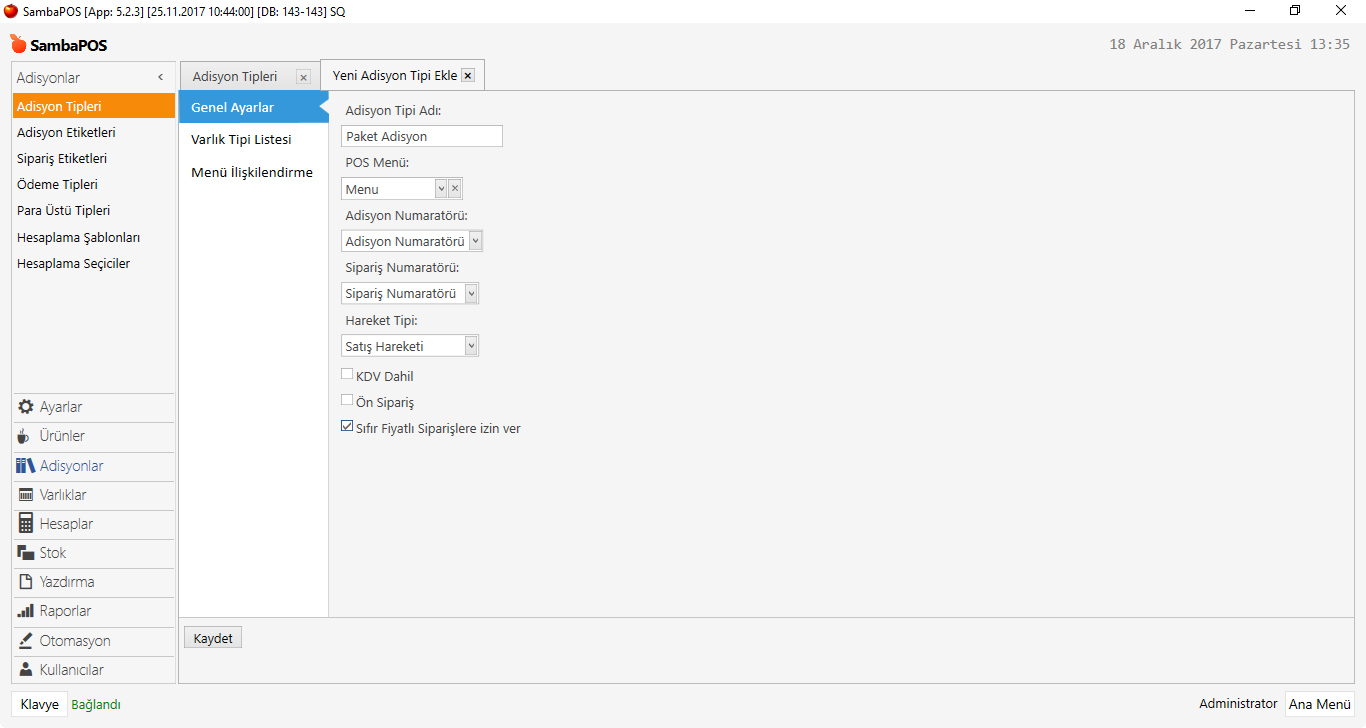Switch to the Adisyon Tipleri tab
Image resolution: width=1366 pixels, height=728 pixels.
pyautogui.click(x=235, y=76)
